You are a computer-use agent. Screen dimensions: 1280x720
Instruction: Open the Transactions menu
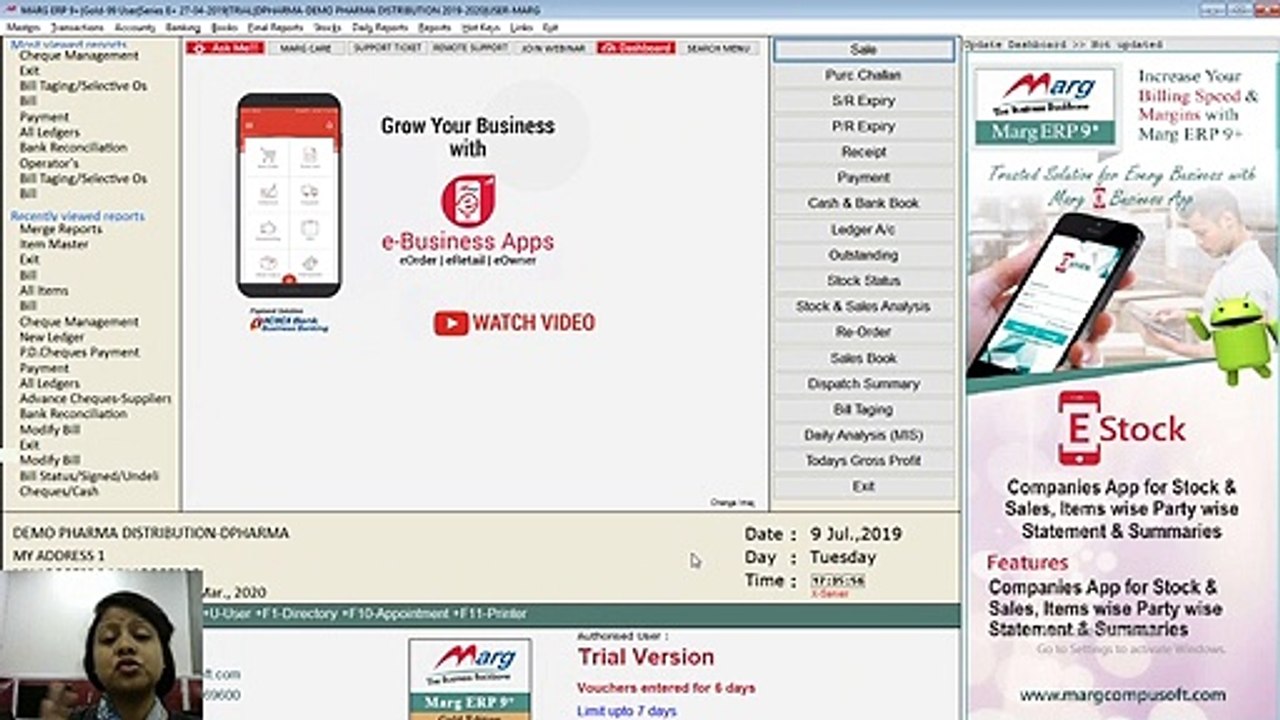tap(77, 28)
